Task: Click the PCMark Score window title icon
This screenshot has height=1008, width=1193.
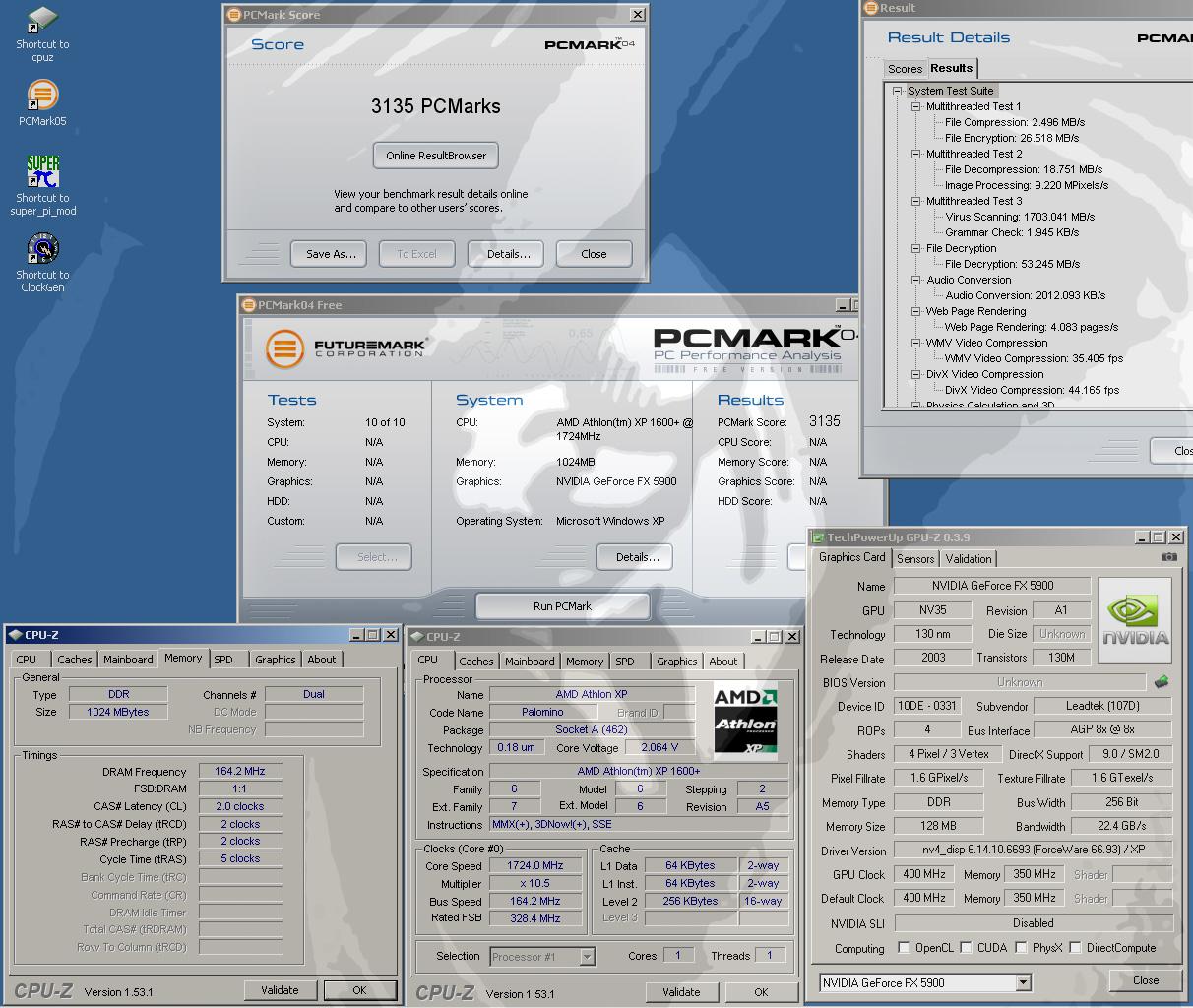Action: tap(233, 15)
